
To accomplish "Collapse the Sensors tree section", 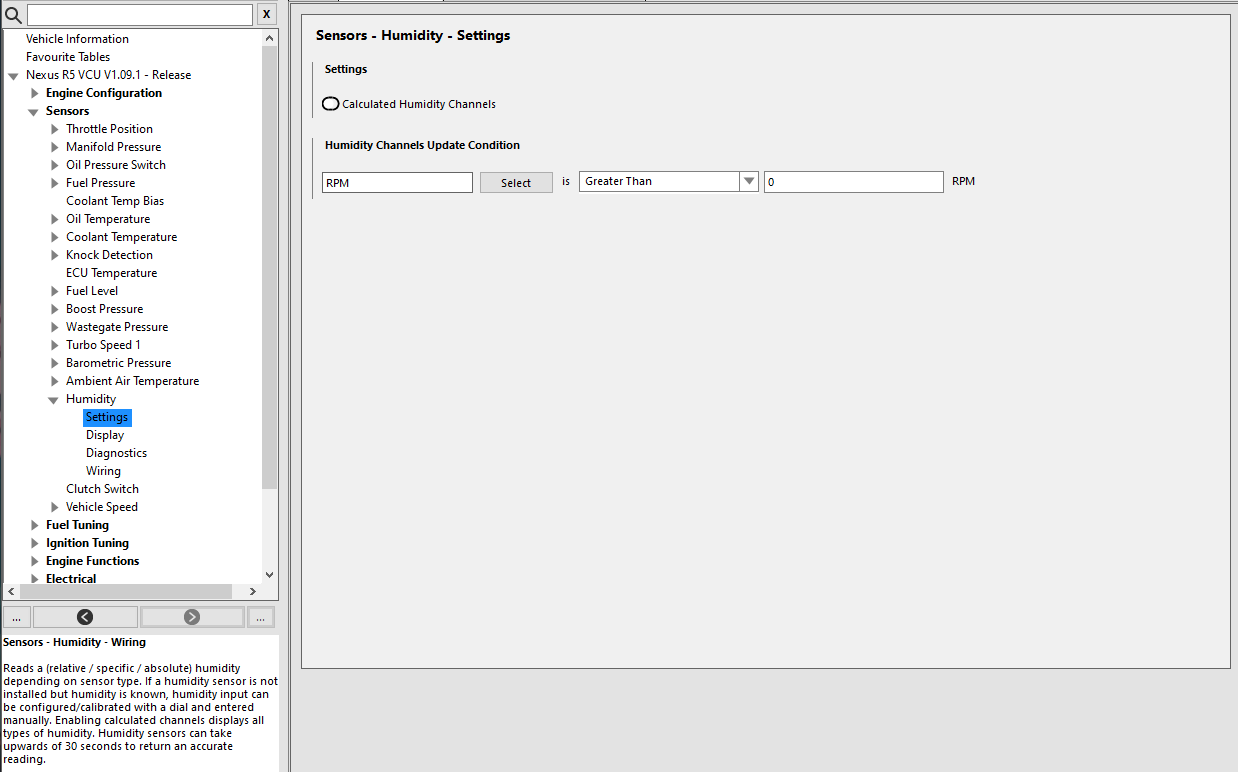I will [34, 112].
